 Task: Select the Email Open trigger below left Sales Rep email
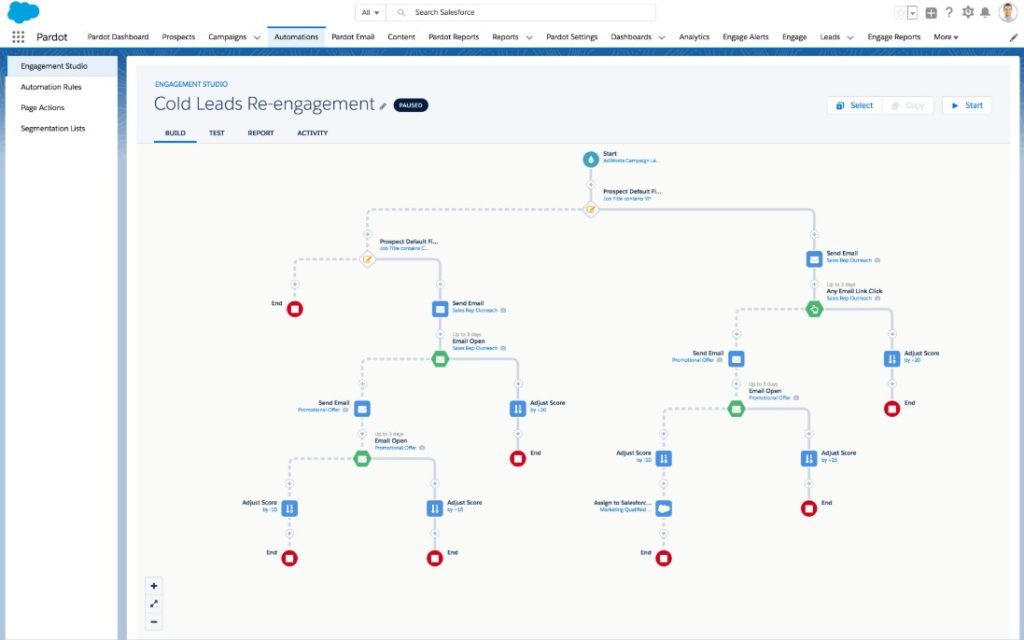[440, 359]
